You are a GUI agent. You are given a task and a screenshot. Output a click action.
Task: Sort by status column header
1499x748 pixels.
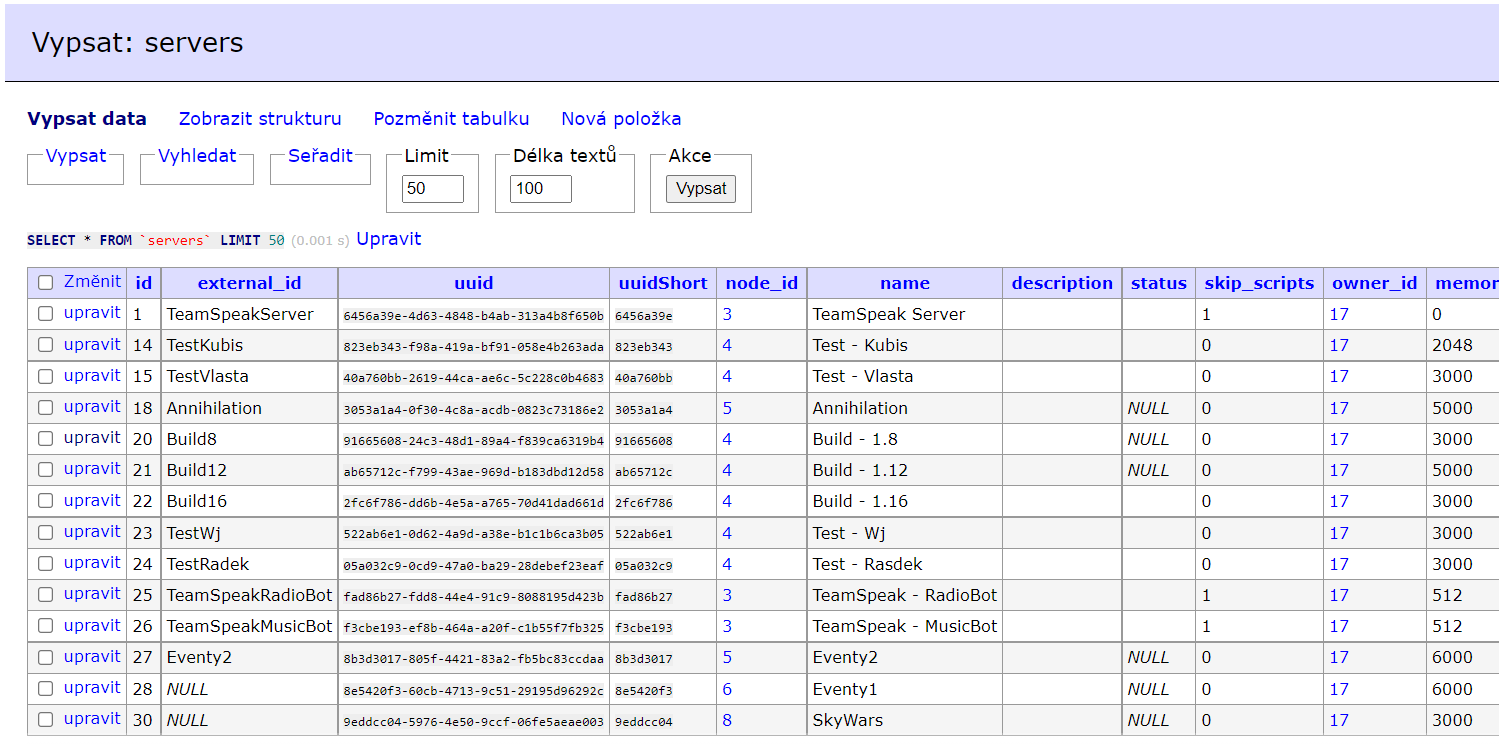pyautogui.click(x=1159, y=283)
